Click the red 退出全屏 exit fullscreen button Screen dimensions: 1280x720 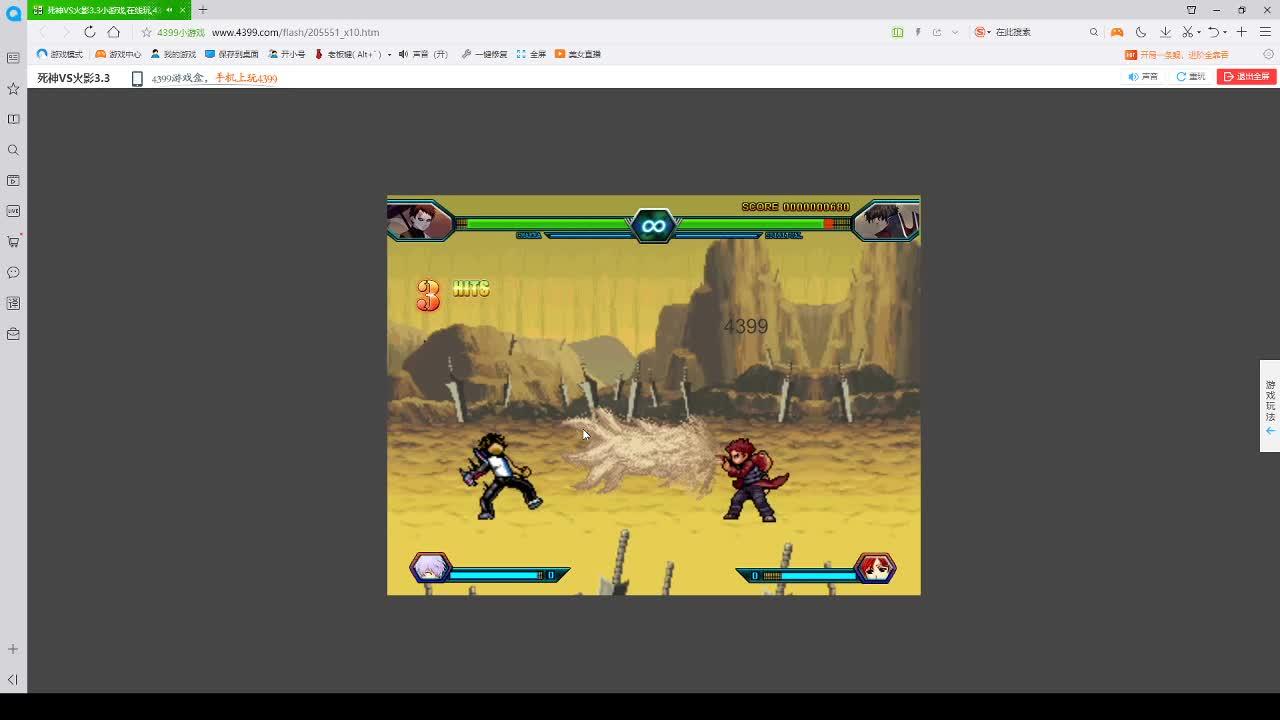1246,77
